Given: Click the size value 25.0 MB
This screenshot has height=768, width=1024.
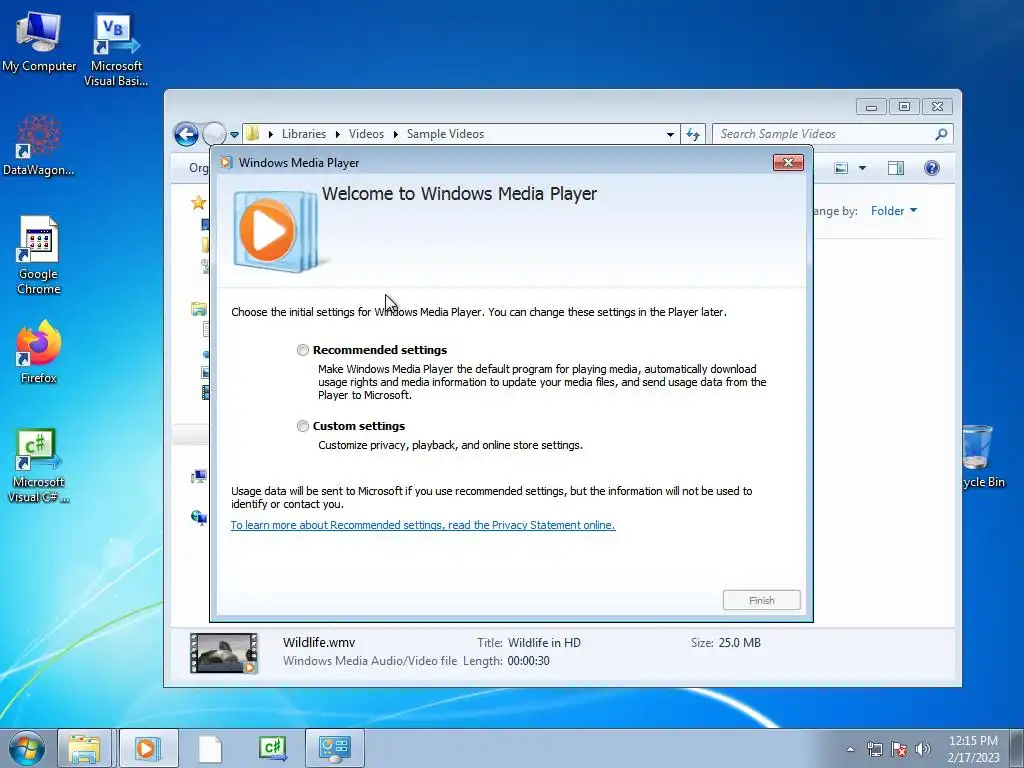Looking at the screenshot, I should pos(739,643).
